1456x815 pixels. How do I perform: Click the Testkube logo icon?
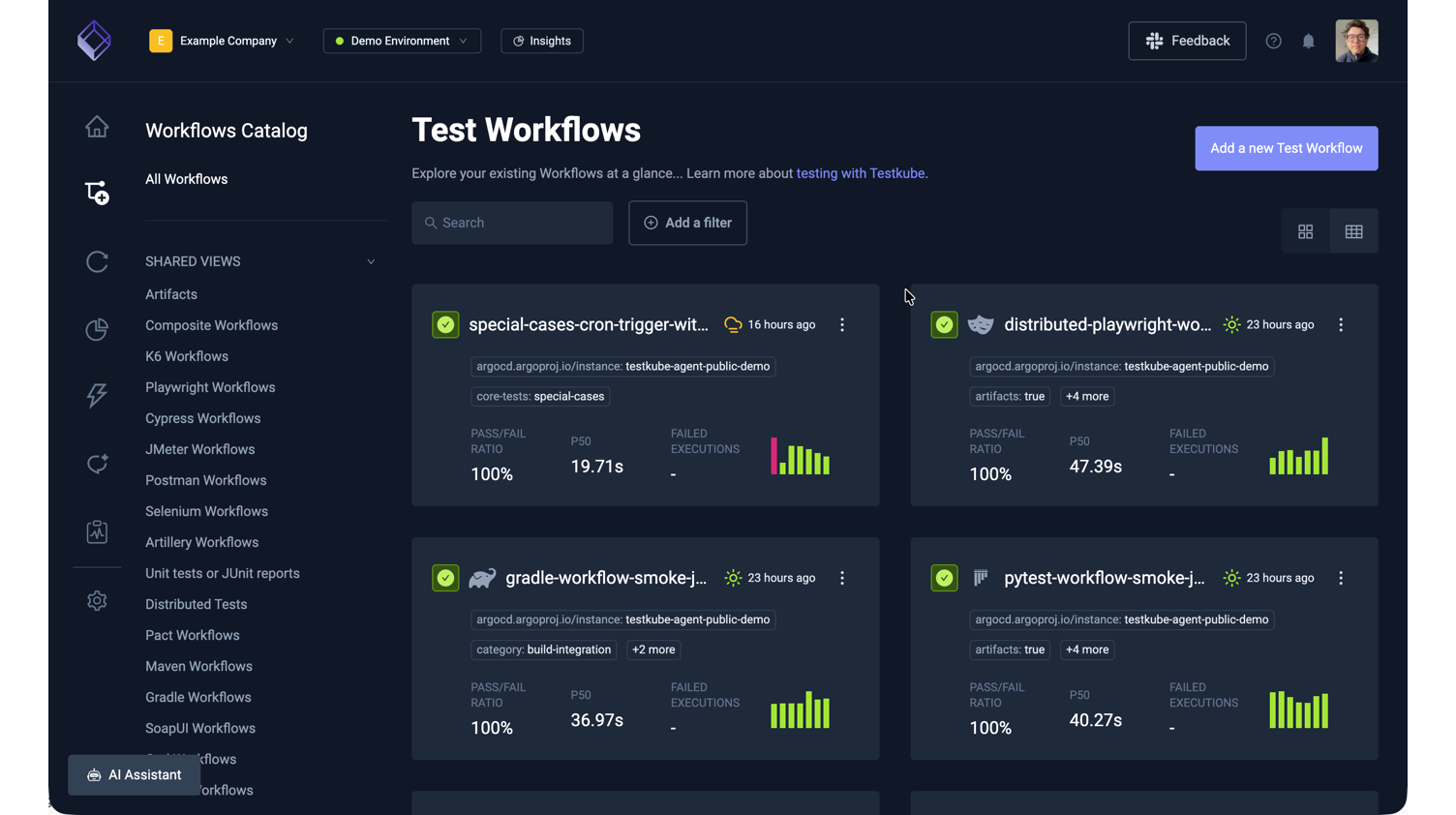pos(94,41)
